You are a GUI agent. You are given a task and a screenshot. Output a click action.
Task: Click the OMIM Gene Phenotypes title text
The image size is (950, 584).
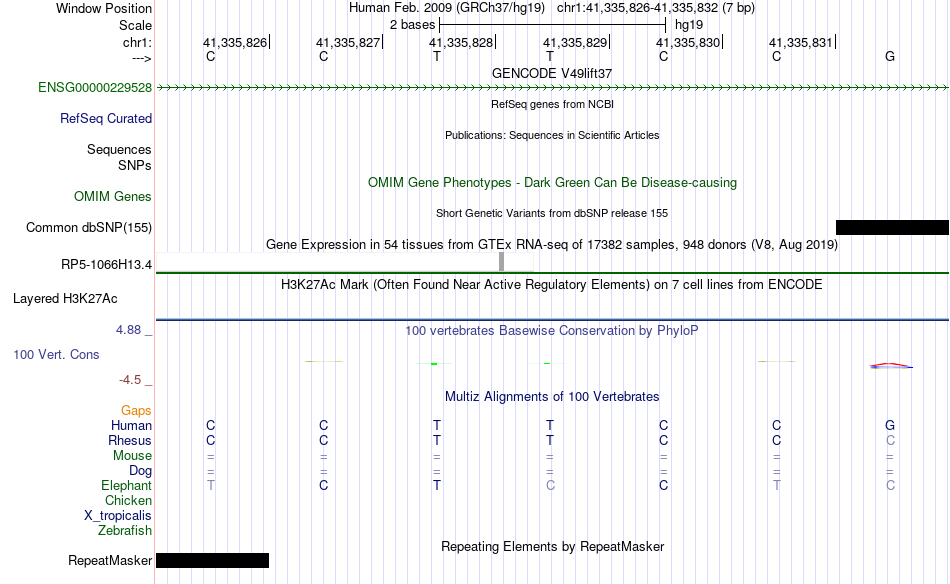(553, 182)
